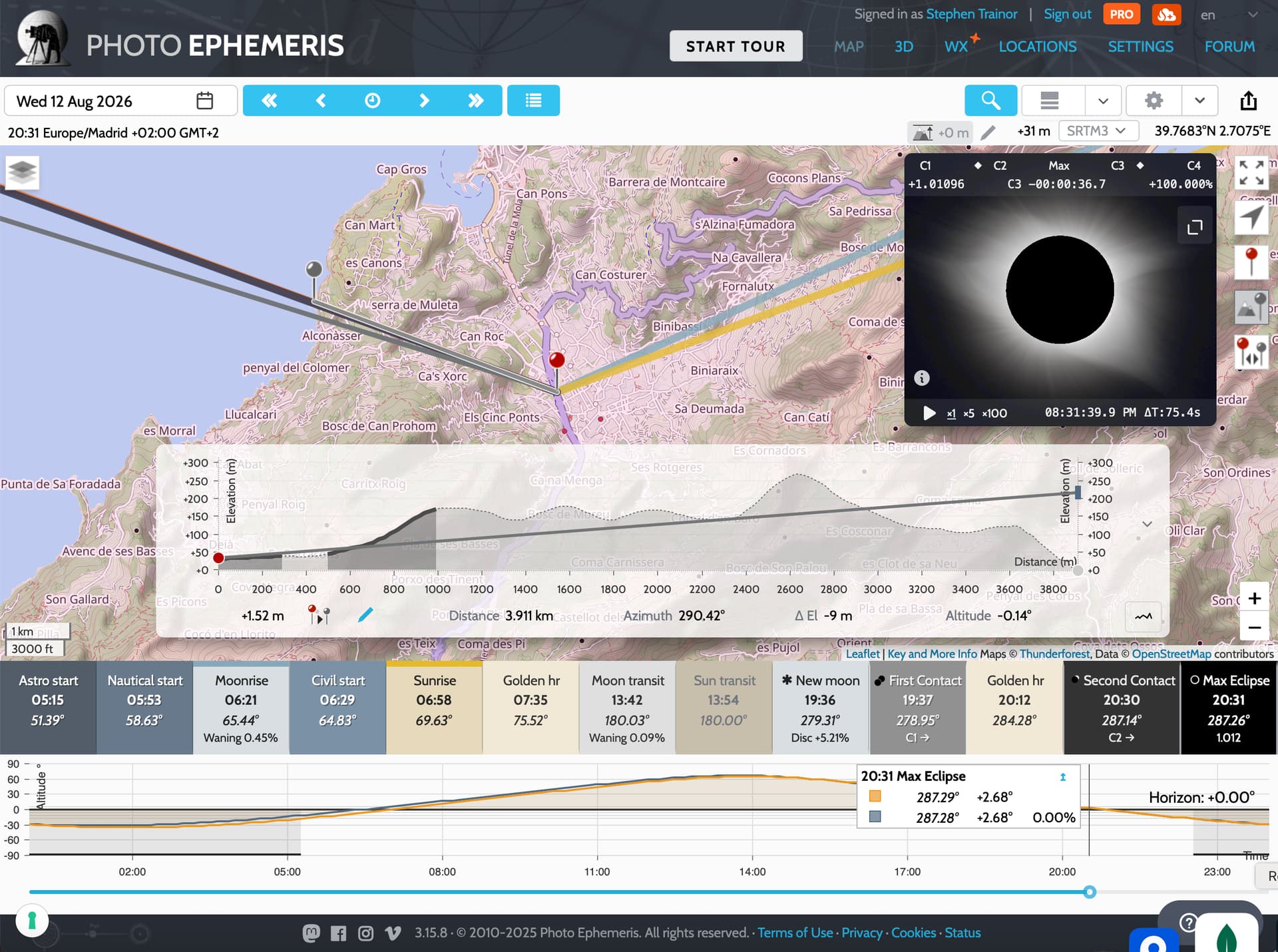
Task: Select the red primary pin tool
Action: click(x=1251, y=262)
